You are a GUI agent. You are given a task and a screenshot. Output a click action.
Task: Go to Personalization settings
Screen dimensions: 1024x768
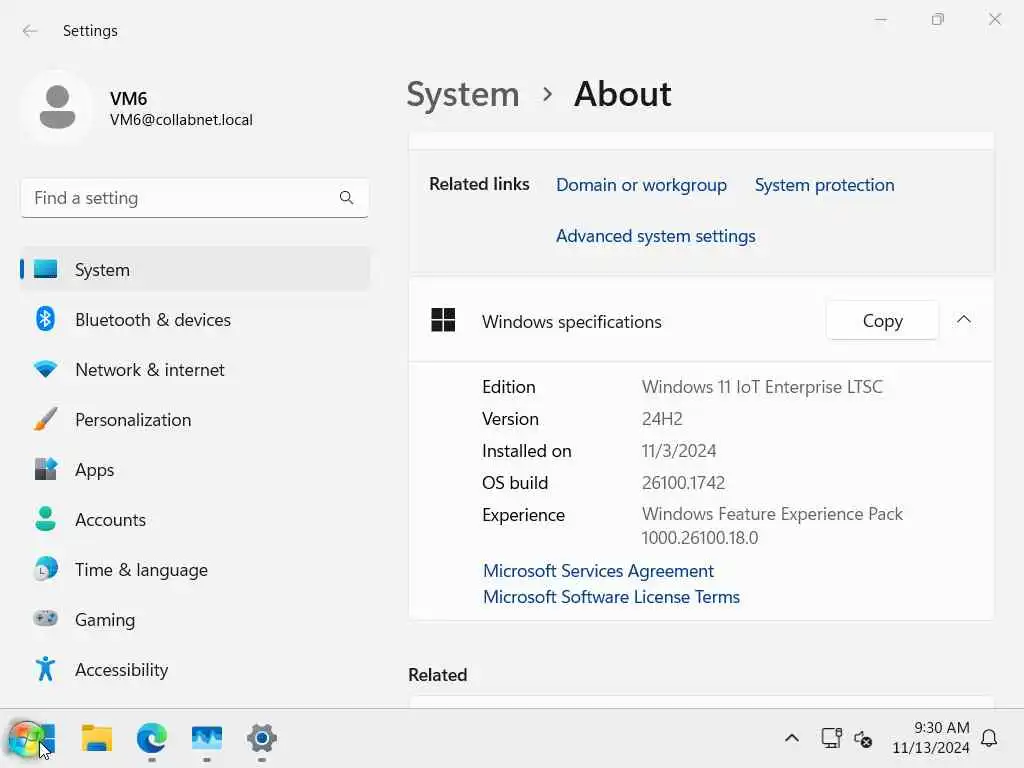195,420
